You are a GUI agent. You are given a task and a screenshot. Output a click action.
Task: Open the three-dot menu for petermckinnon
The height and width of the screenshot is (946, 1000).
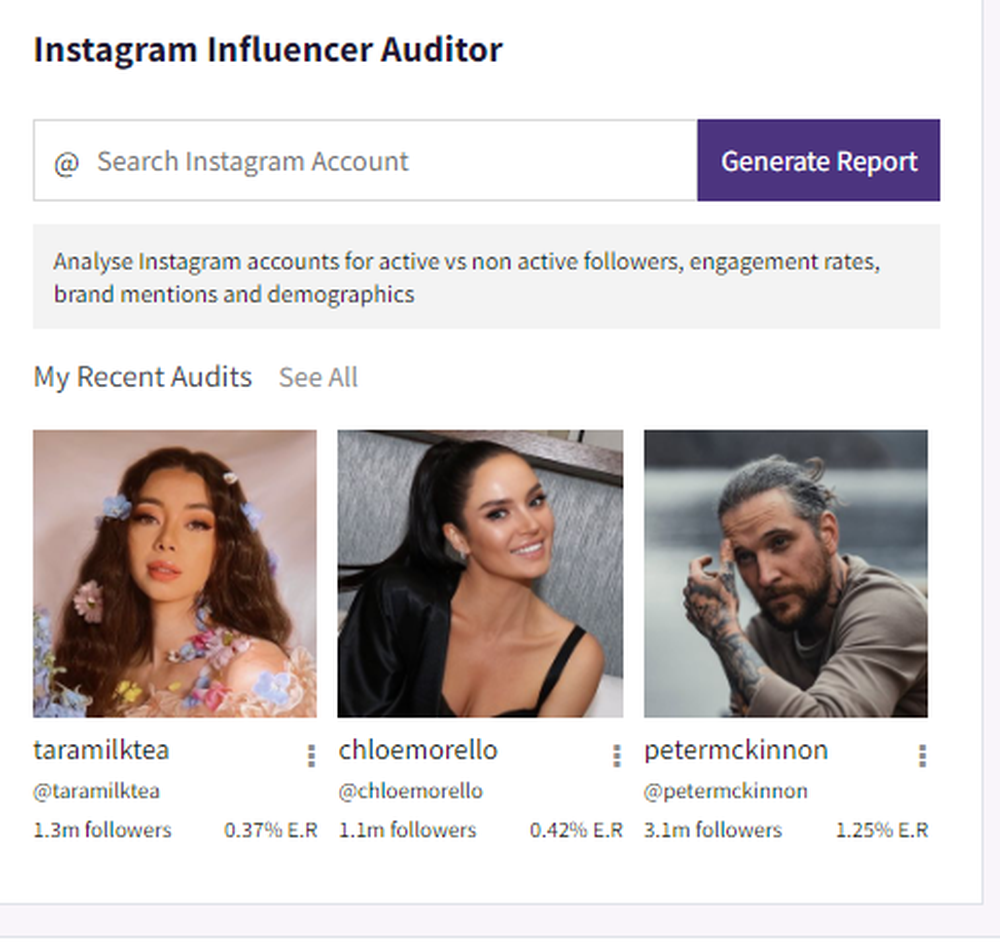coord(922,756)
